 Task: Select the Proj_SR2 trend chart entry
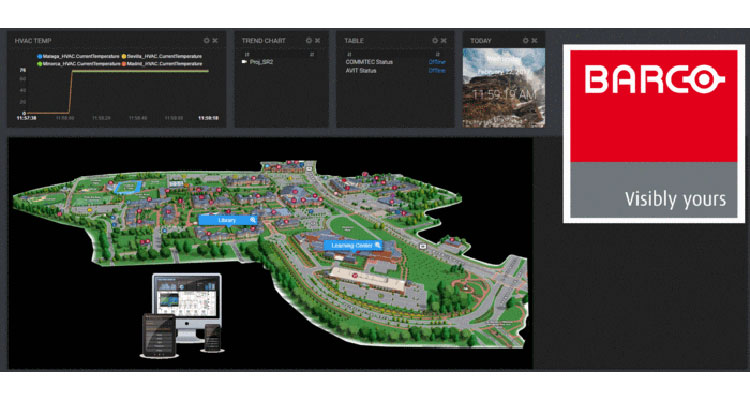click(261, 62)
